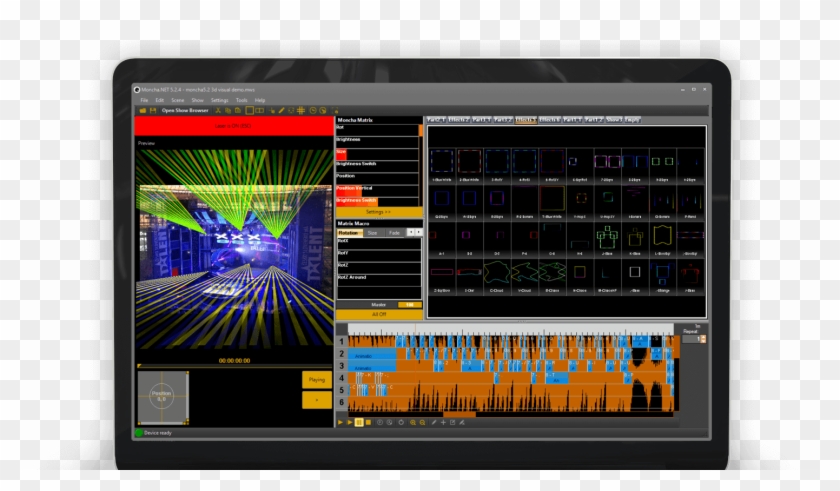Click the scissors cut icon

pyautogui.click(x=218, y=110)
